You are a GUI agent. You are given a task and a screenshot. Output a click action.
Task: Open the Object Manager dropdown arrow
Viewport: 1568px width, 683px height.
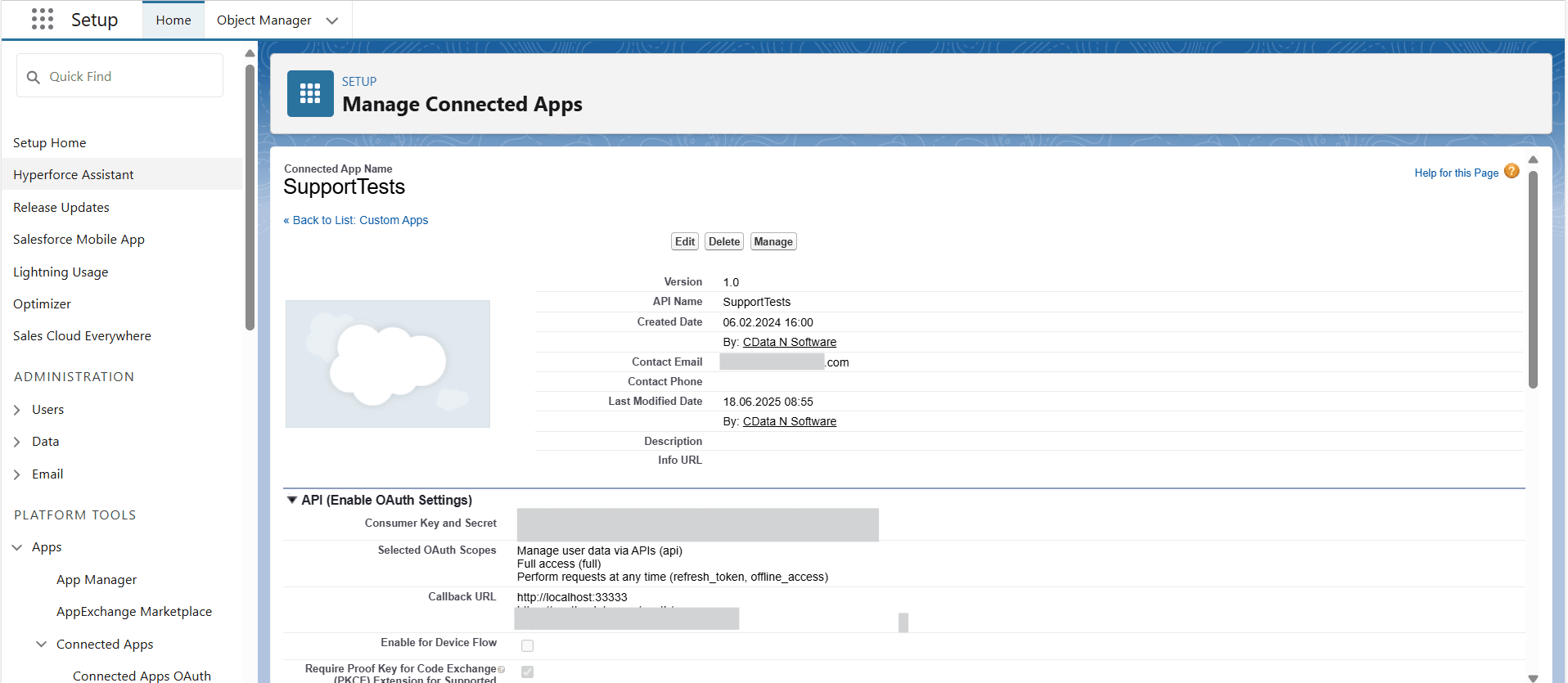[331, 20]
